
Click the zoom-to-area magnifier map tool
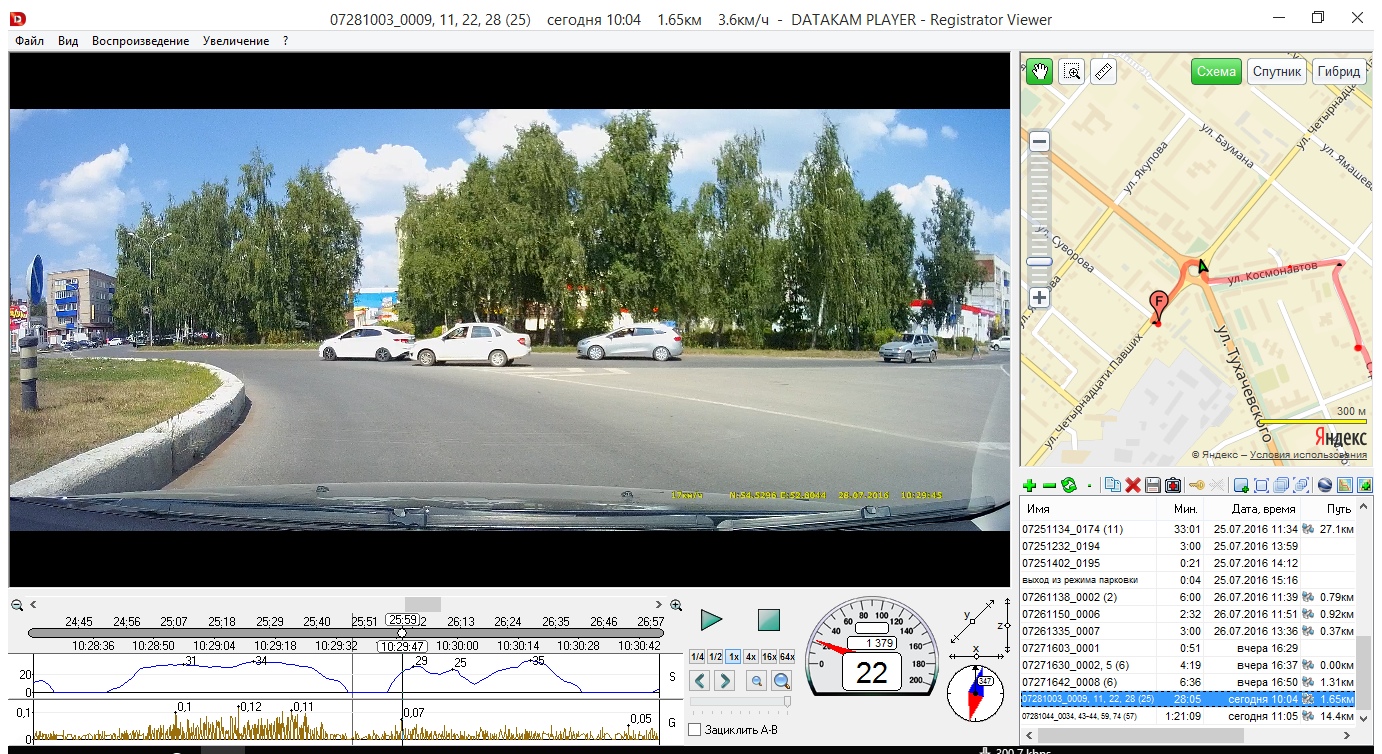pyautogui.click(x=1072, y=72)
